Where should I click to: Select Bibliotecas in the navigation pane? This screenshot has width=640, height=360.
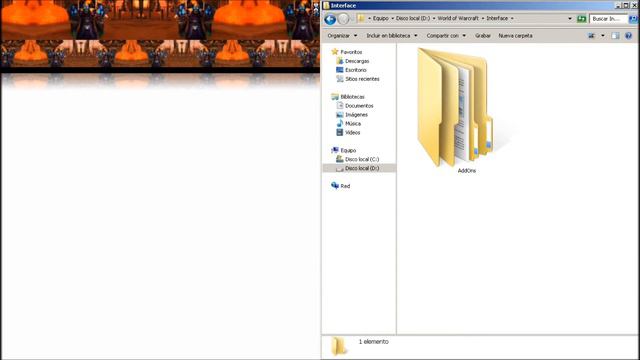(352, 97)
